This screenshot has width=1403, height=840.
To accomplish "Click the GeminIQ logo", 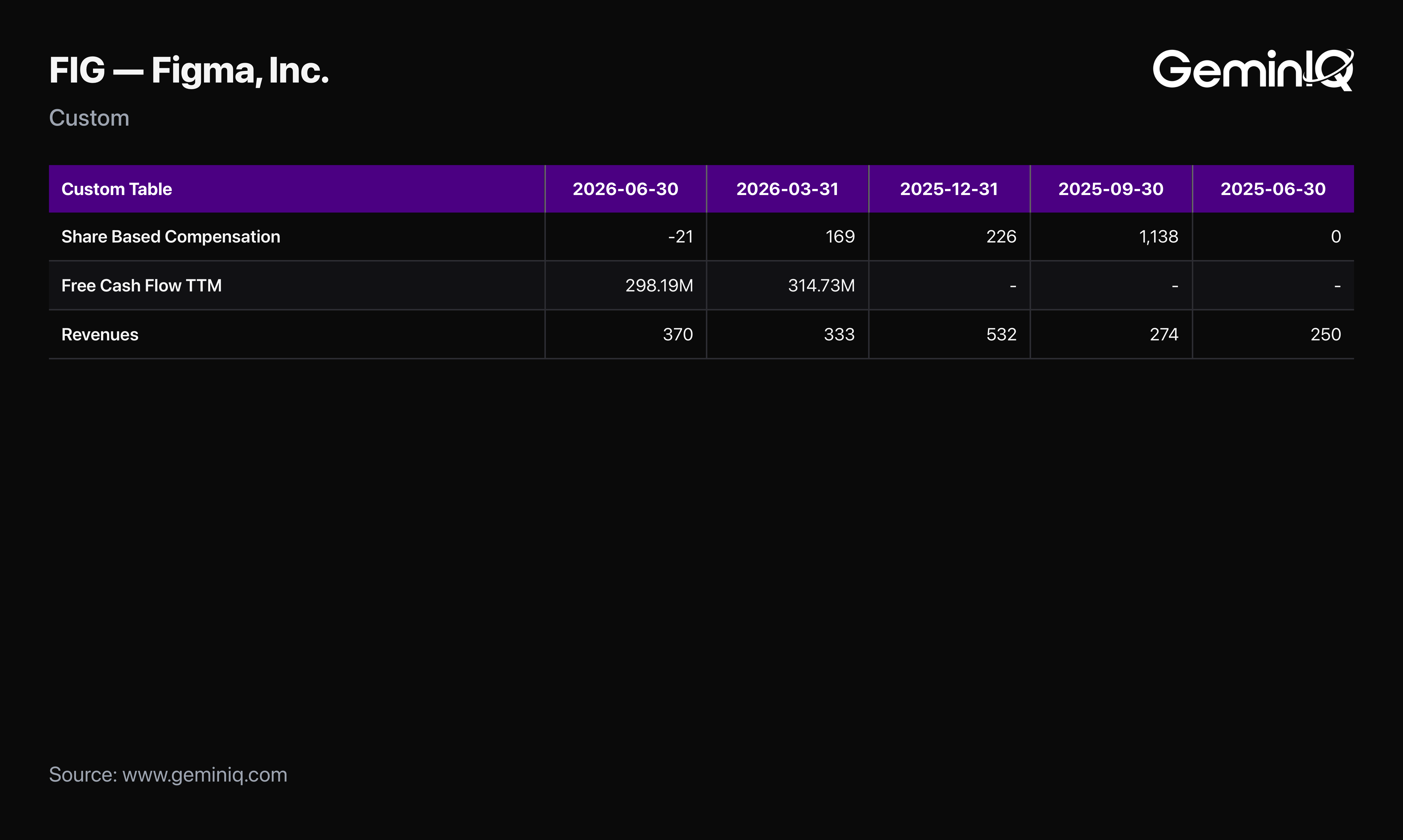I will [1253, 70].
